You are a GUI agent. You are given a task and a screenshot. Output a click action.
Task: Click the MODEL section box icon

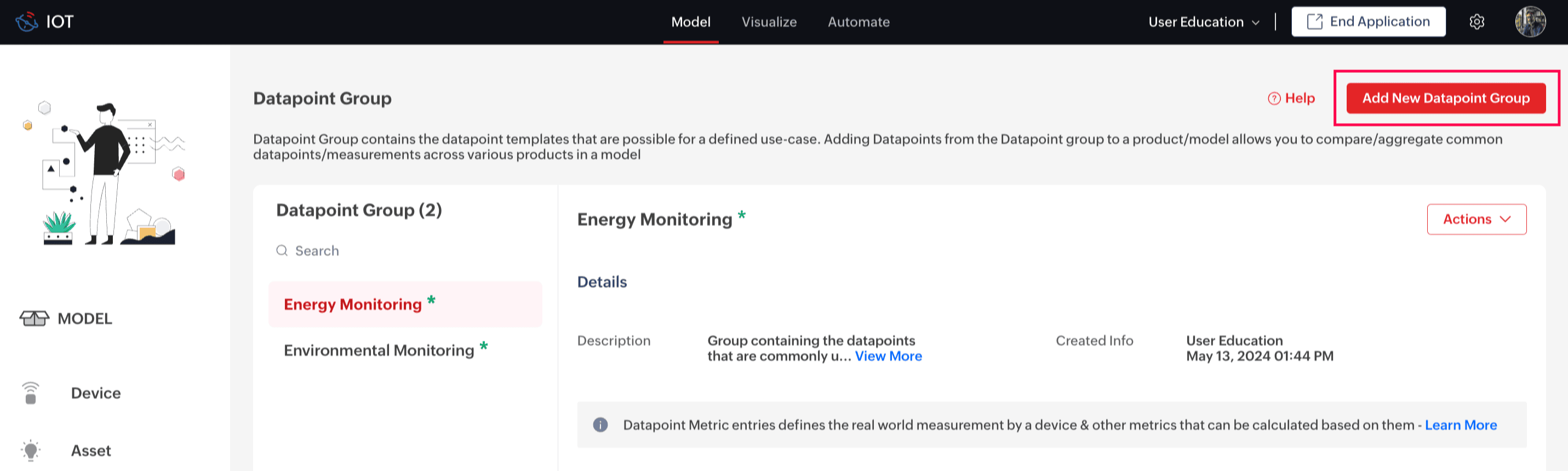(x=34, y=318)
